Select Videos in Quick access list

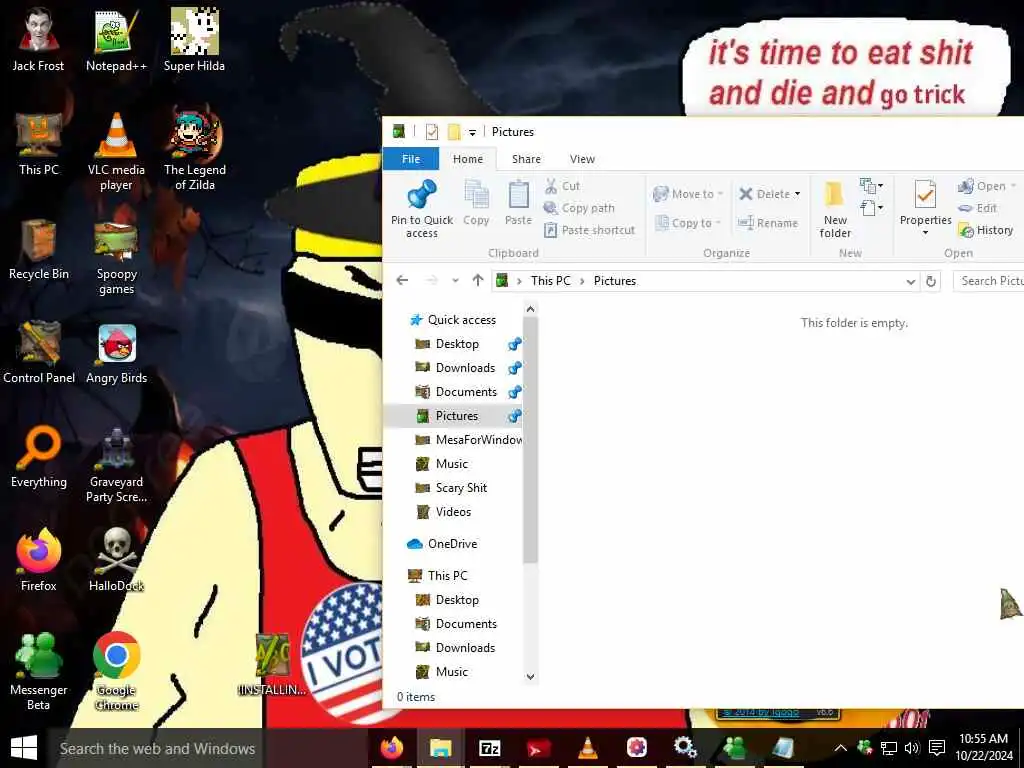tap(453, 511)
